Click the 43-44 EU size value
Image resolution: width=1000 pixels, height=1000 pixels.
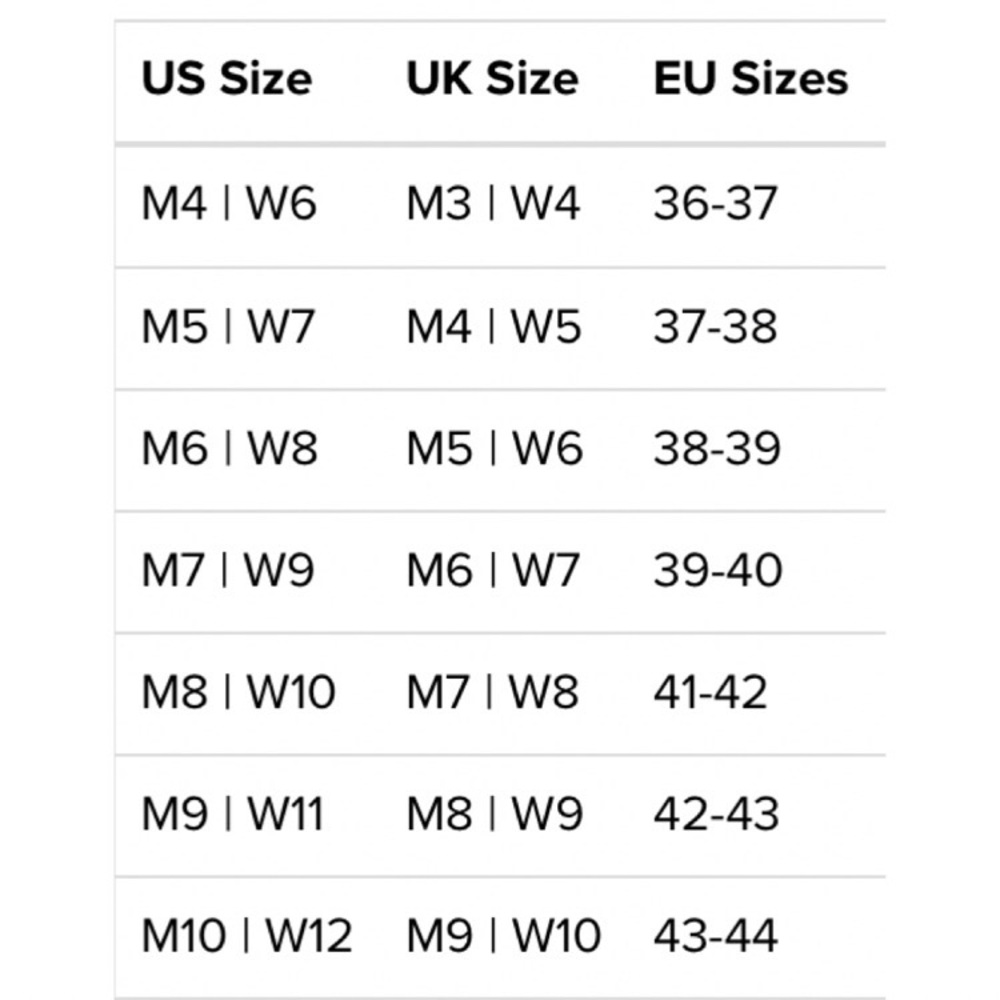click(x=716, y=936)
